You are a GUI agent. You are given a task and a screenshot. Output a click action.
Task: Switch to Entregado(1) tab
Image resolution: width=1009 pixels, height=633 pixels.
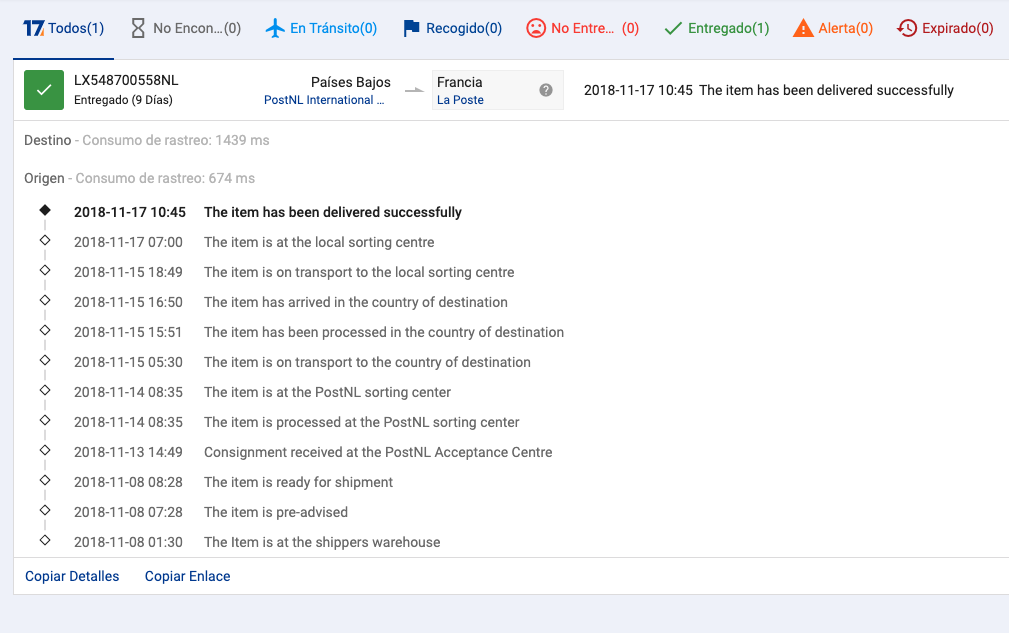pyautogui.click(x=716, y=28)
